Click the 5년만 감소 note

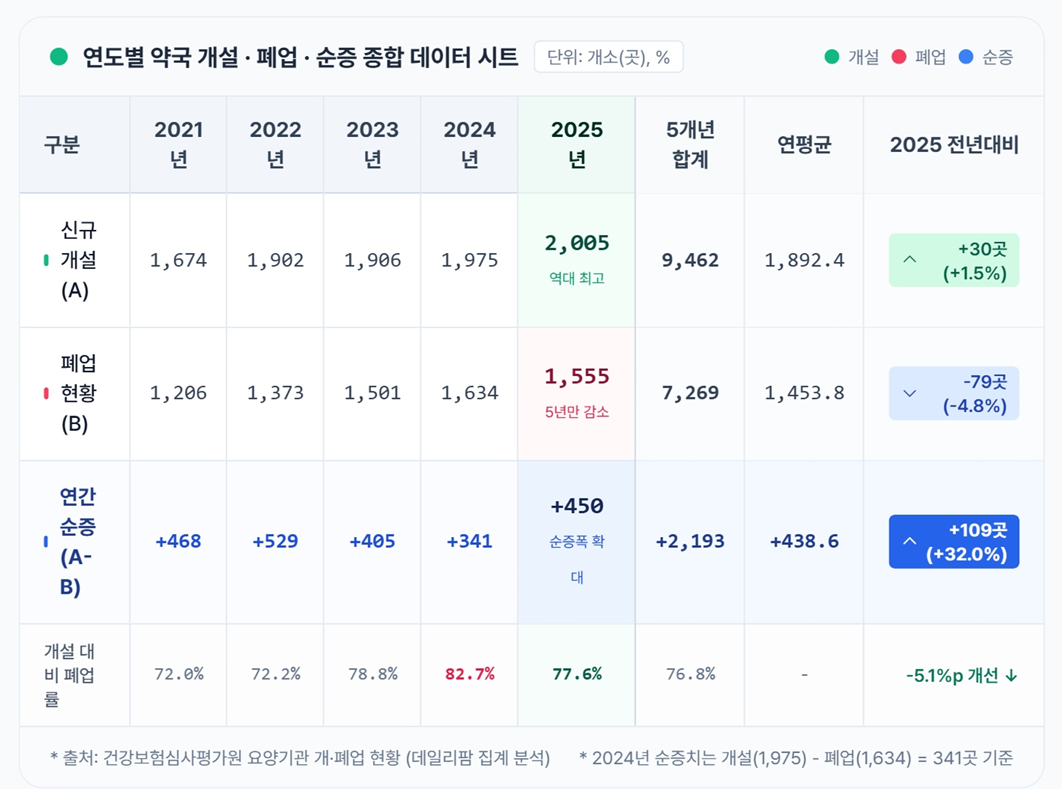576,411
